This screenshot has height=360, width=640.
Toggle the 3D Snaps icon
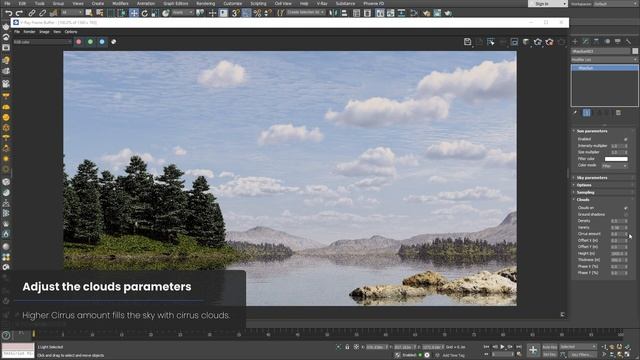tap(236, 13)
